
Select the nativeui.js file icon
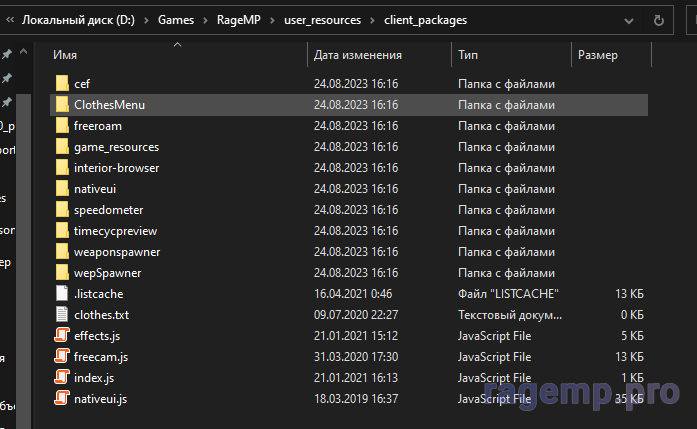[61, 399]
